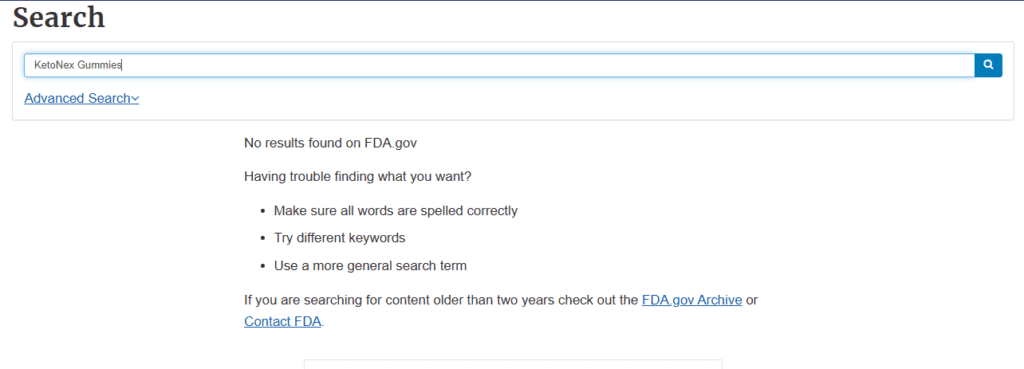
Task: Select the Search page heading
Action: pyautogui.click(x=59, y=17)
